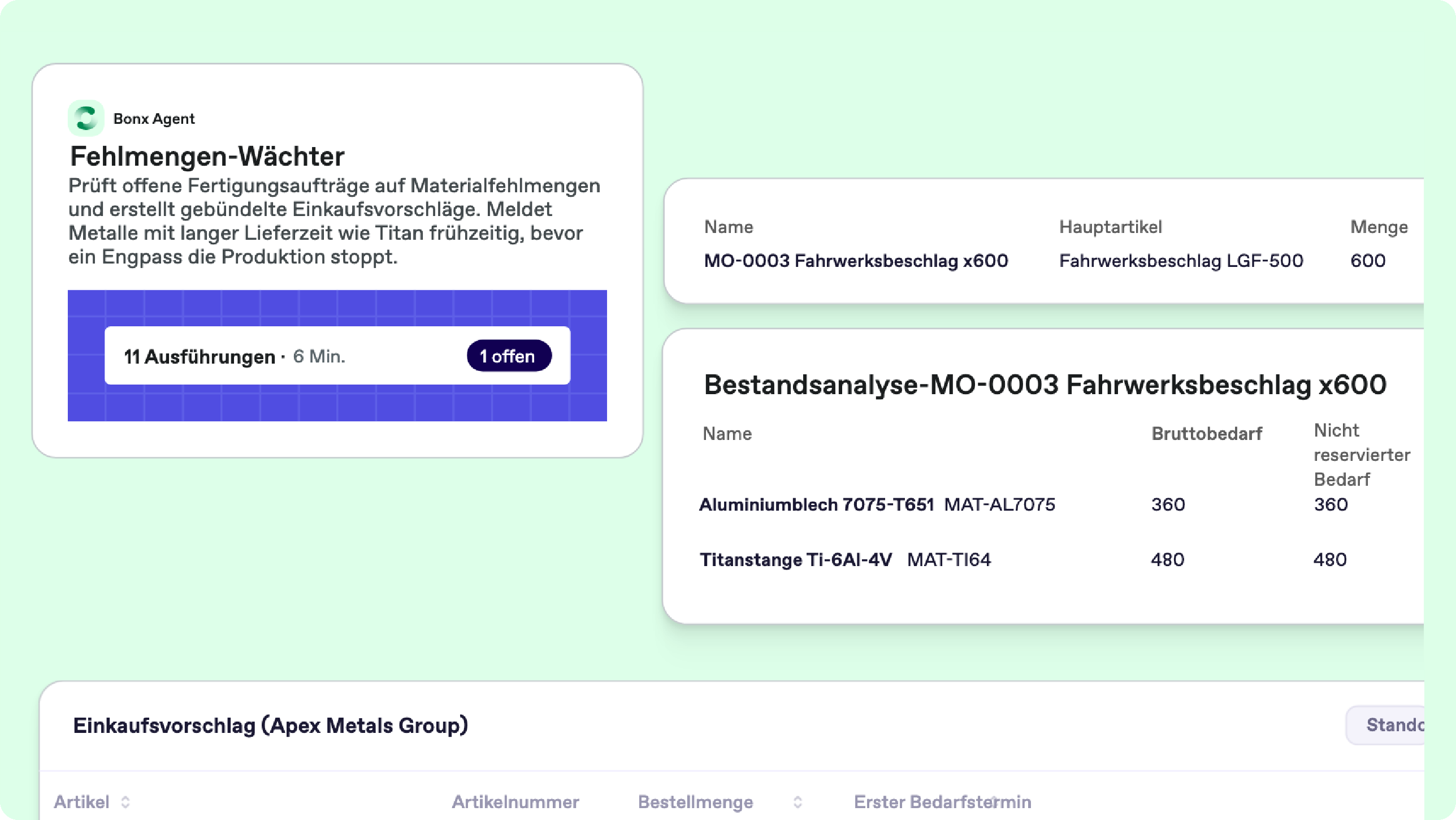Open the '1 offen' badge
Screen dimensions: 1456x820
(x=509, y=356)
